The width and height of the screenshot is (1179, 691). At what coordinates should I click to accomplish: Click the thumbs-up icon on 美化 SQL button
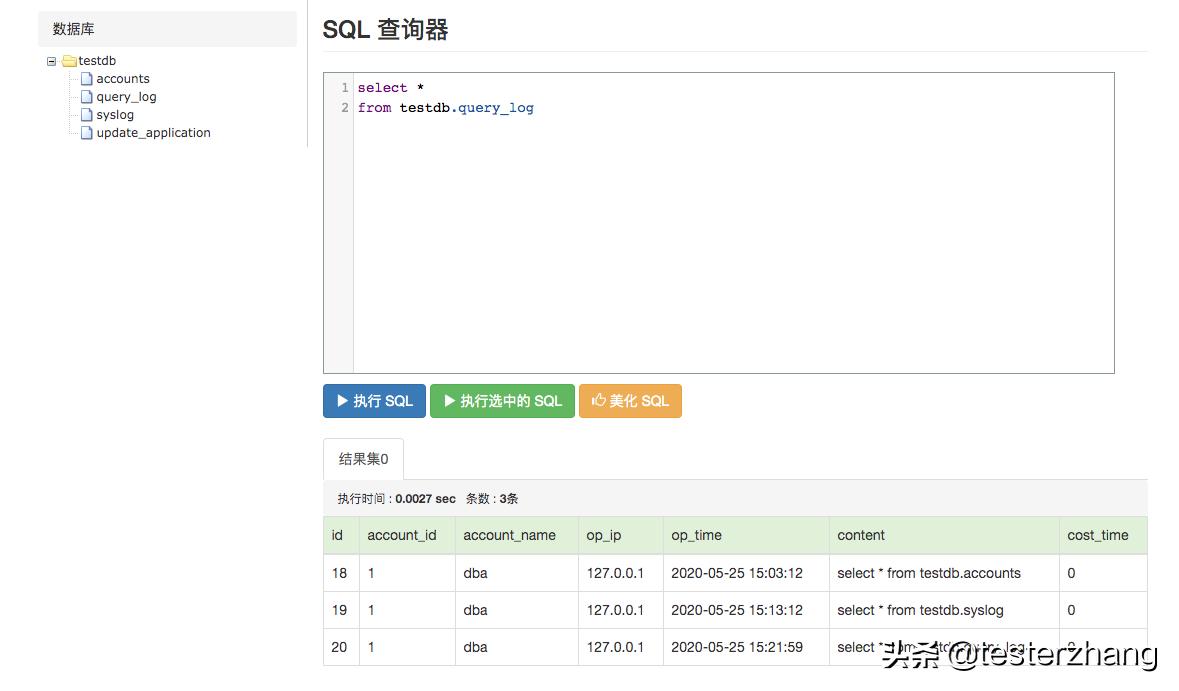(x=598, y=400)
